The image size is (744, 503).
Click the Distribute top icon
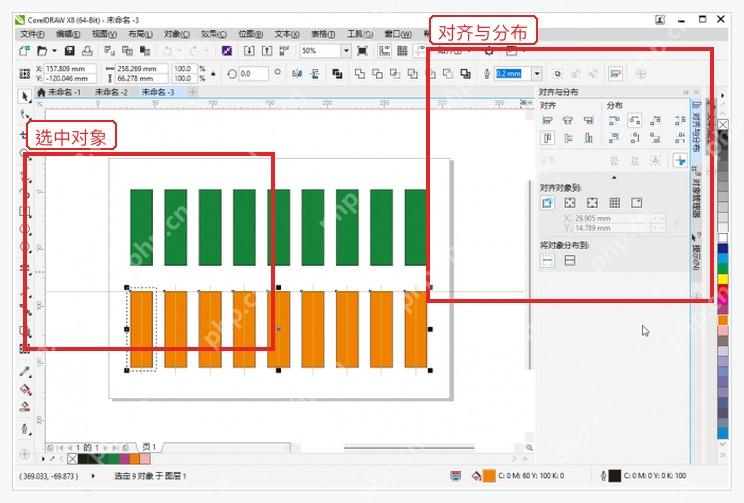click(614, 138)
